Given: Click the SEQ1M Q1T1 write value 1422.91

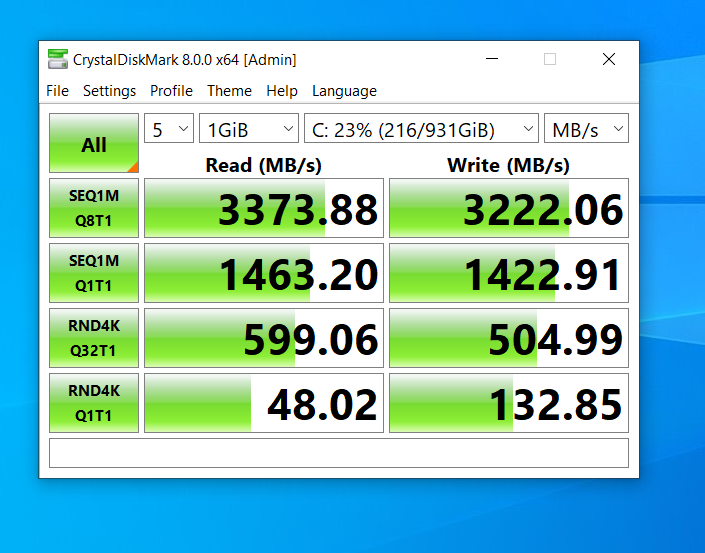Looking at the screenshot, I should tap(509, 273).
